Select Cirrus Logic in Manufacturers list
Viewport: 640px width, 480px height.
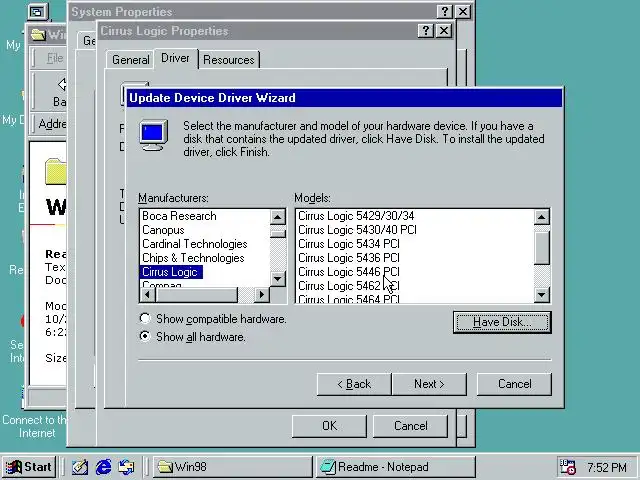click(x=170, y=272)
